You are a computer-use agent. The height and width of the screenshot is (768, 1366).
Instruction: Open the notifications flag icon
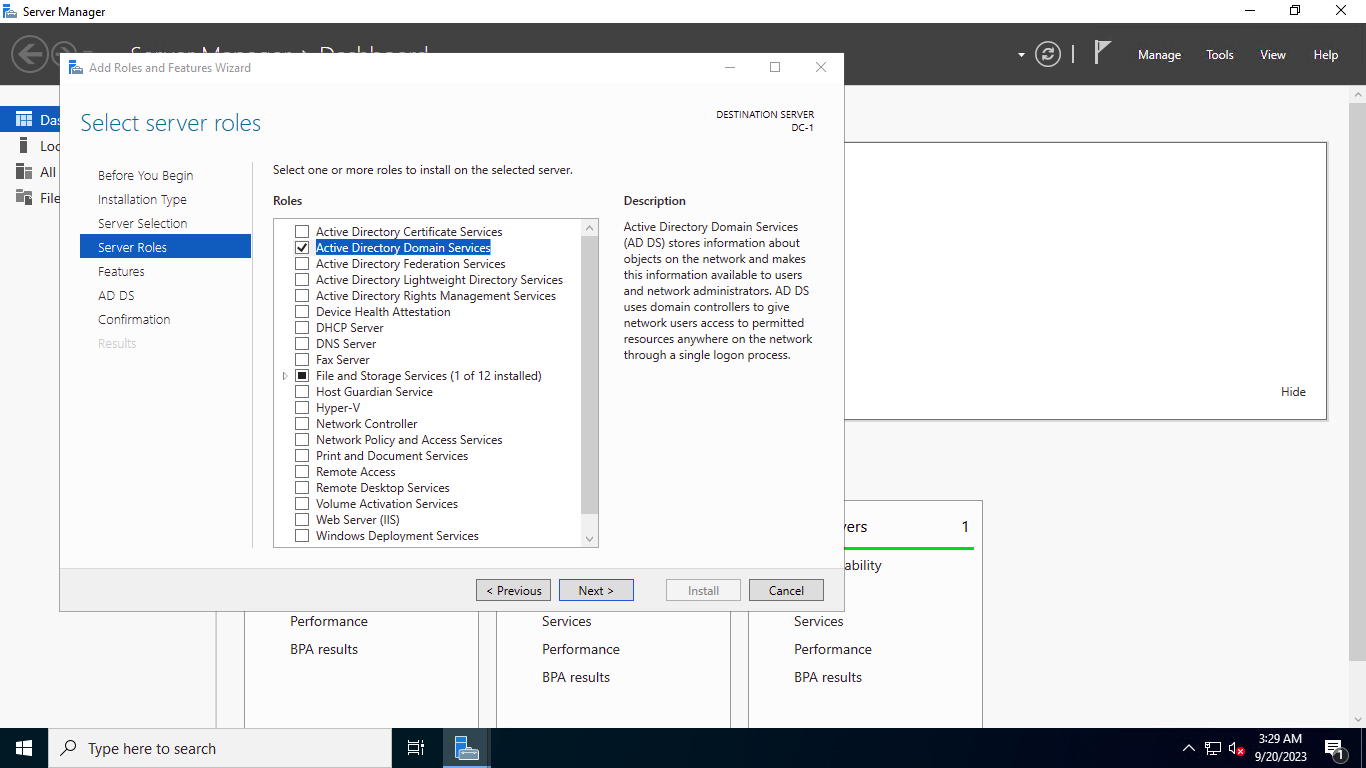coord(1101,54)
